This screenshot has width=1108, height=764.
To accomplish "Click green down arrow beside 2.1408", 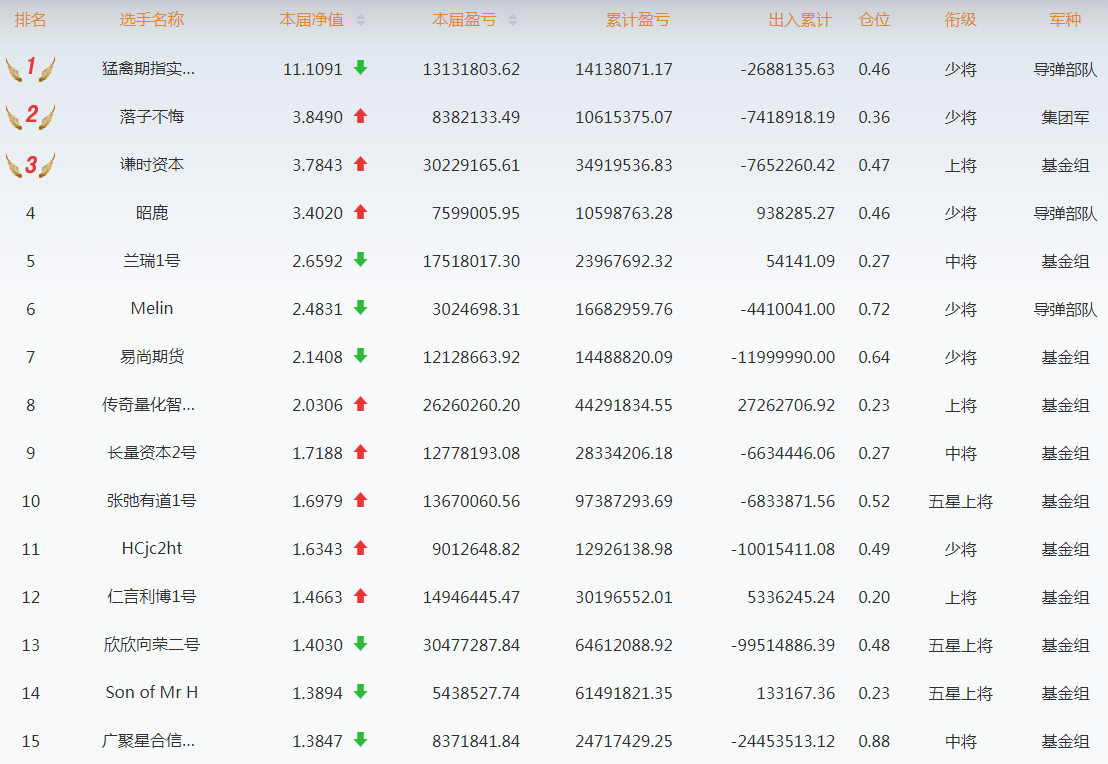I will (360, 356).
